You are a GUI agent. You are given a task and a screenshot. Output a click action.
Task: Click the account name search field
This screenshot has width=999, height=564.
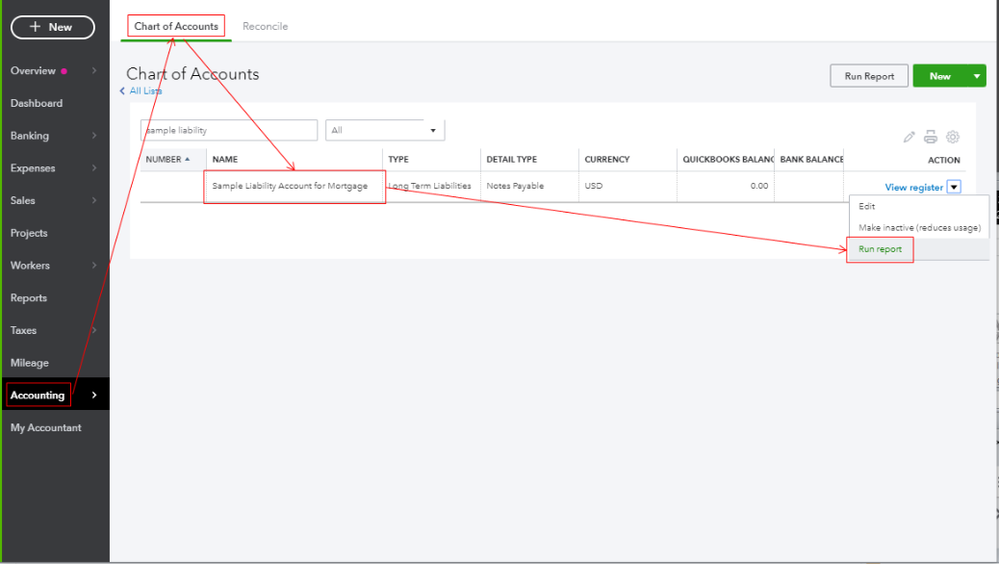coord(229,130)
